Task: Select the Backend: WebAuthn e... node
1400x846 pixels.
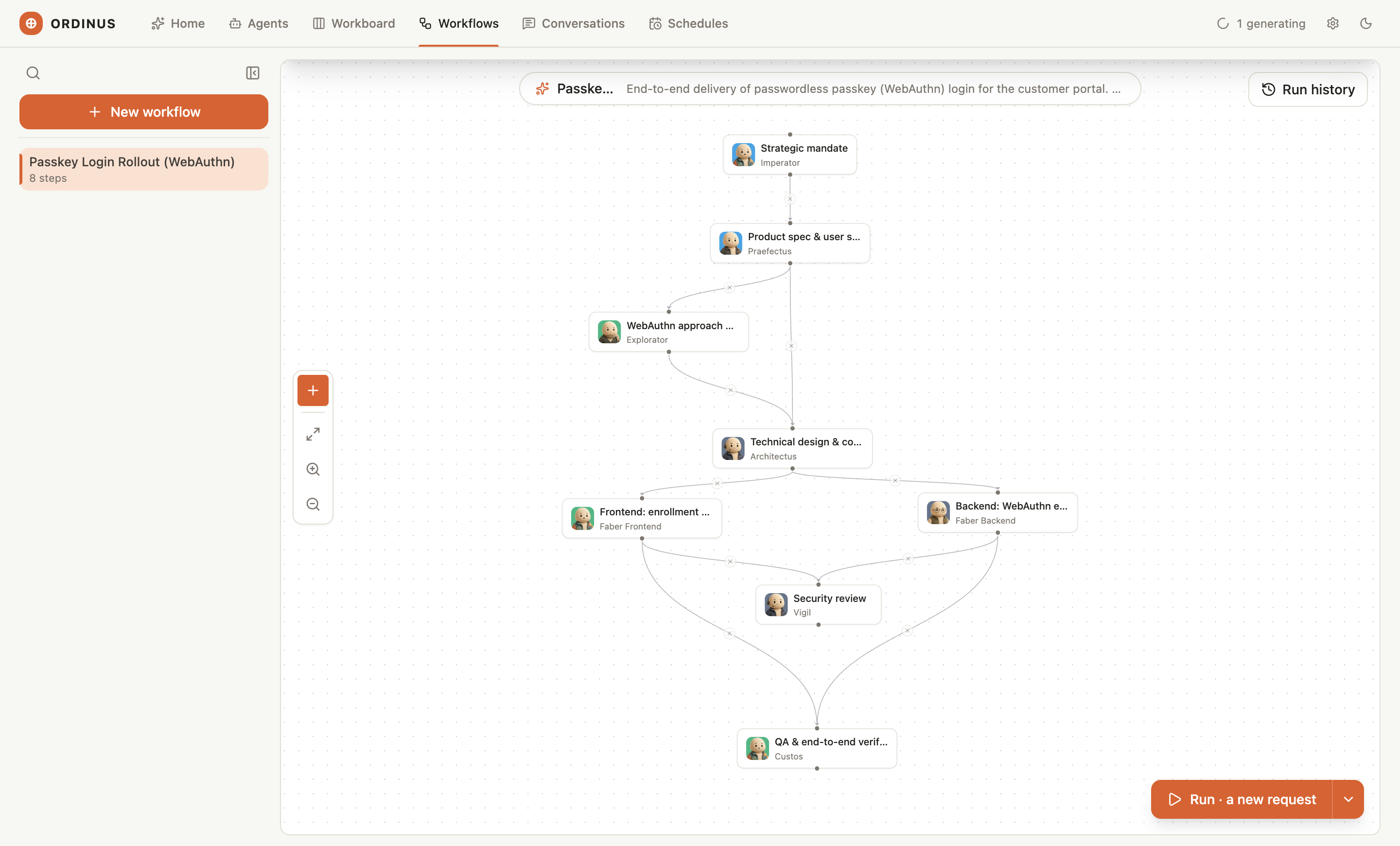Action: [x=997, y=512]
